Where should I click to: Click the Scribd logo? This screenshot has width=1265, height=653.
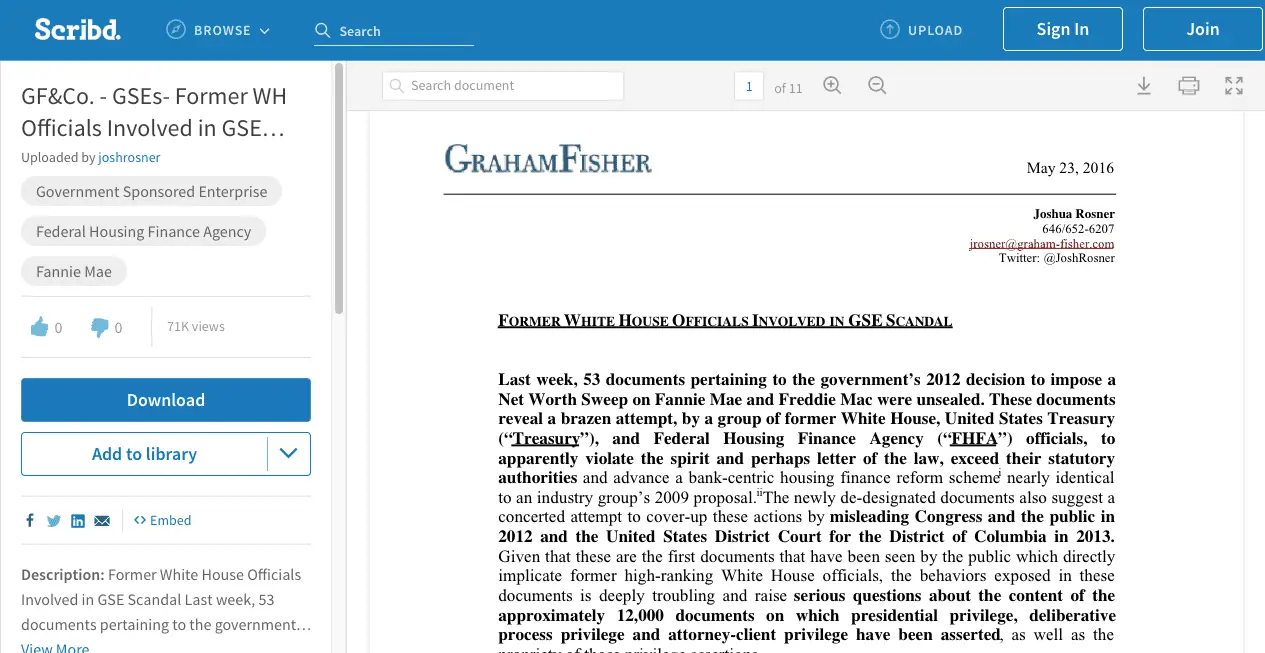(x=77, y=30)
